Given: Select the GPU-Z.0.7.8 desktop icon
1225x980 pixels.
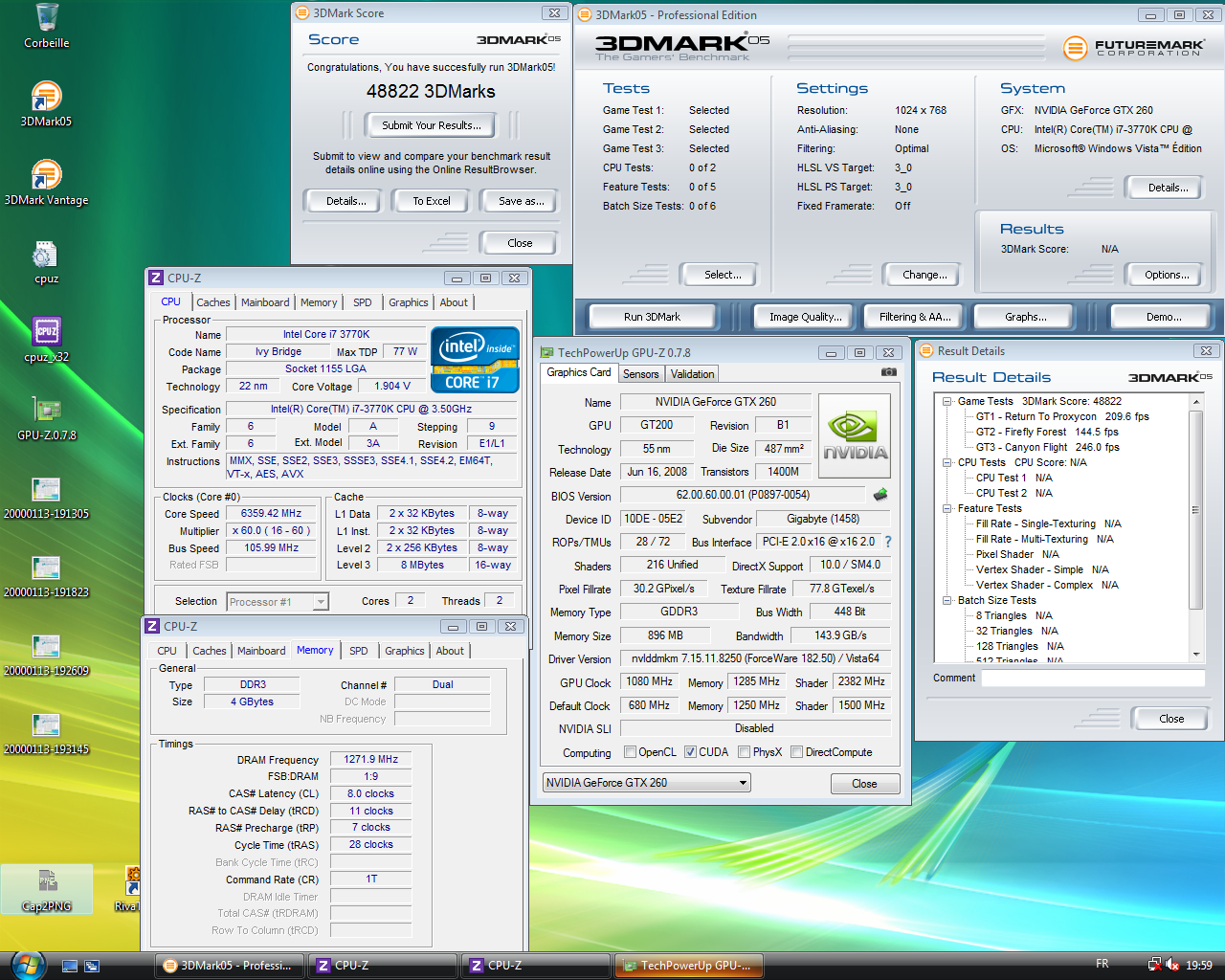Looking at the screenshot, I should point(46,418).
